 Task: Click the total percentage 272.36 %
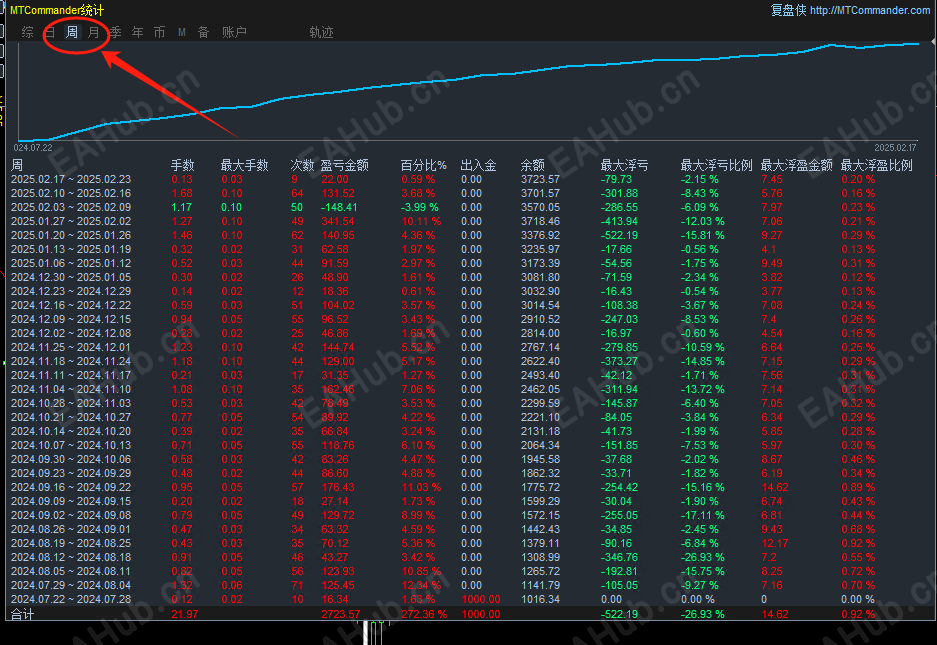(x=424, y=615)
